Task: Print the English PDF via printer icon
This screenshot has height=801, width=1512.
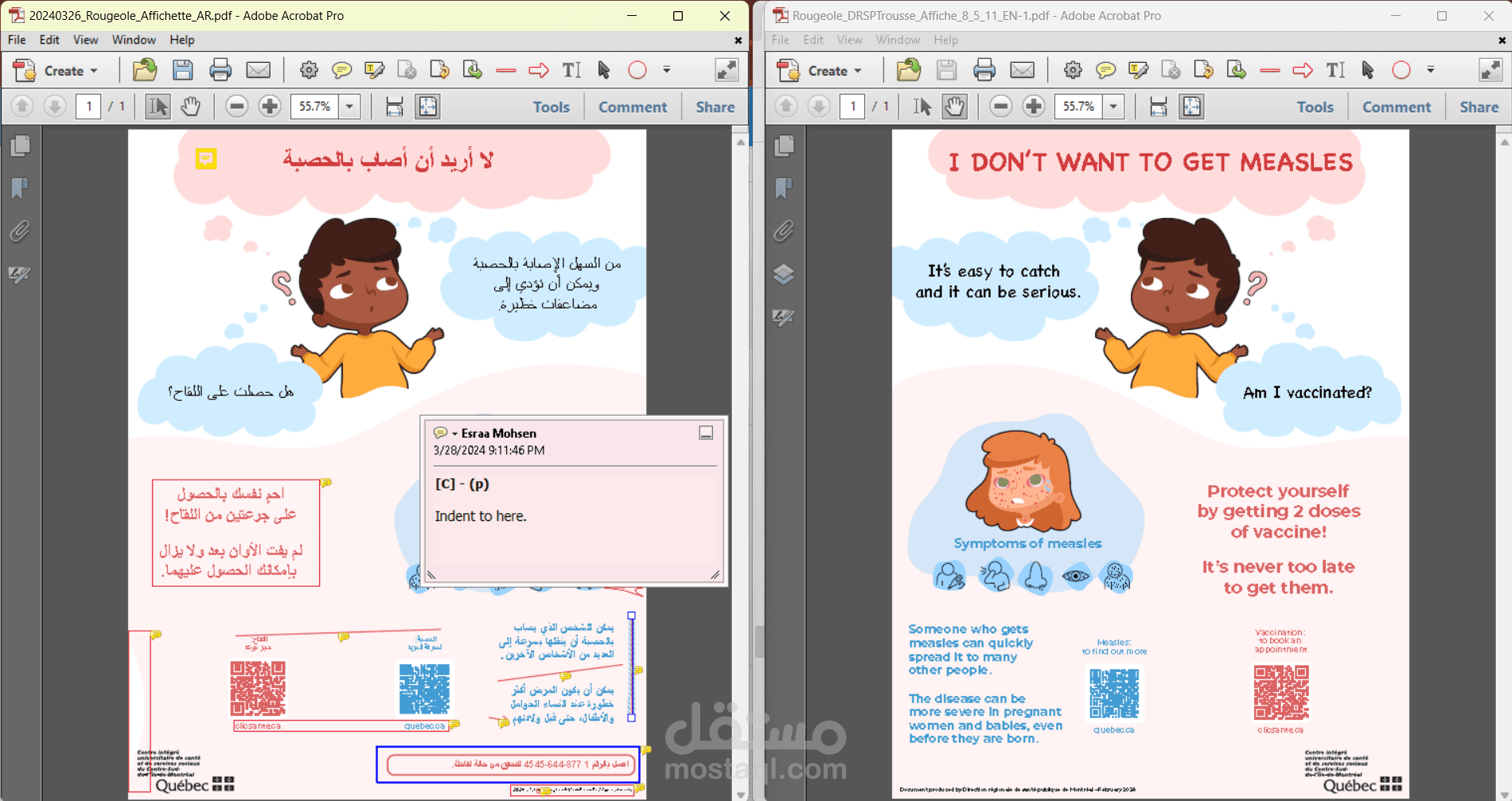Action: (x=984, y=70)
